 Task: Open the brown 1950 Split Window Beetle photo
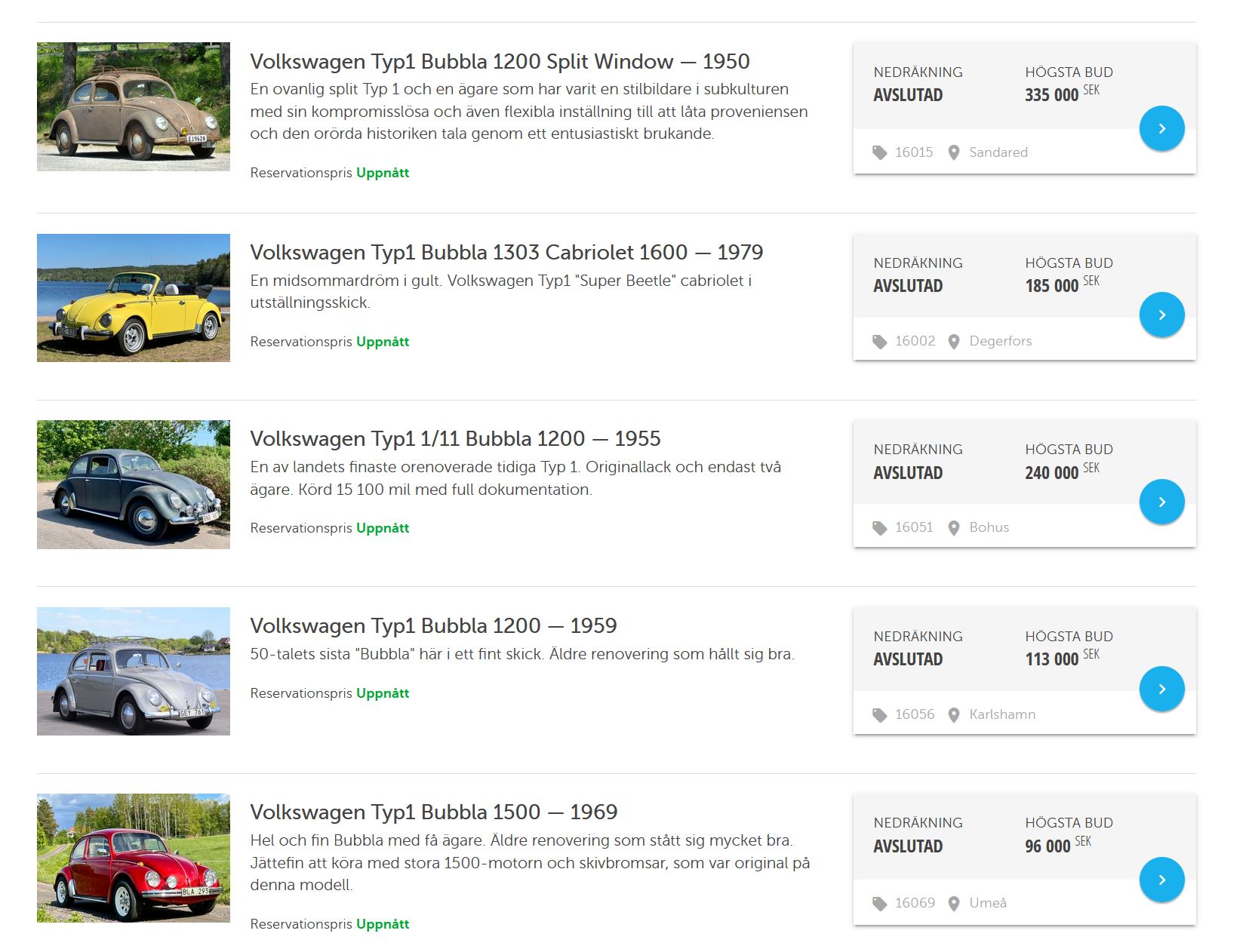[x=134, y=106]
